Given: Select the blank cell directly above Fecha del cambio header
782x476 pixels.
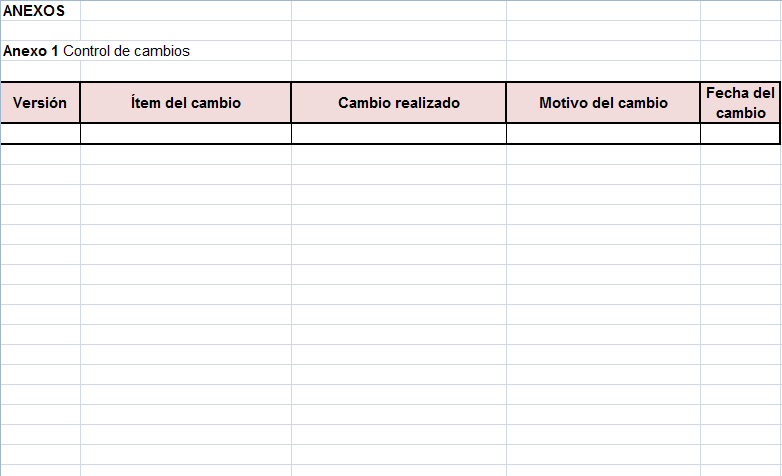Looking at the screenshot, I should point(740,71).
